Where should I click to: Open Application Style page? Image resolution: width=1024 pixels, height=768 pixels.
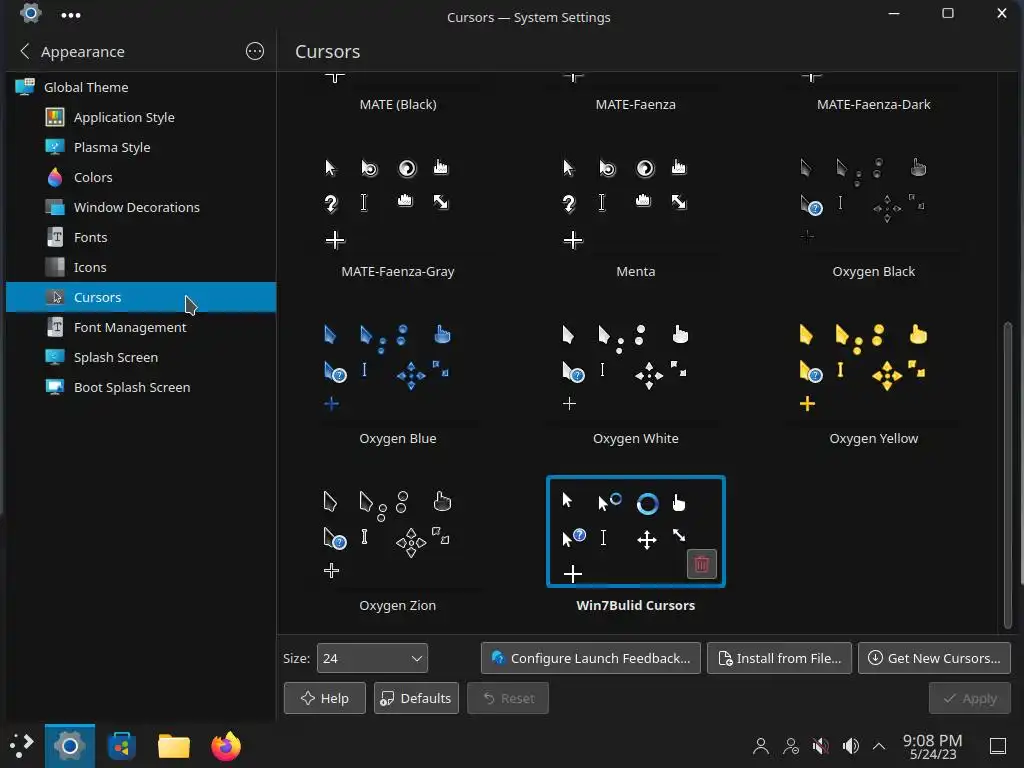pyautogui.click(x=141, y=118)
